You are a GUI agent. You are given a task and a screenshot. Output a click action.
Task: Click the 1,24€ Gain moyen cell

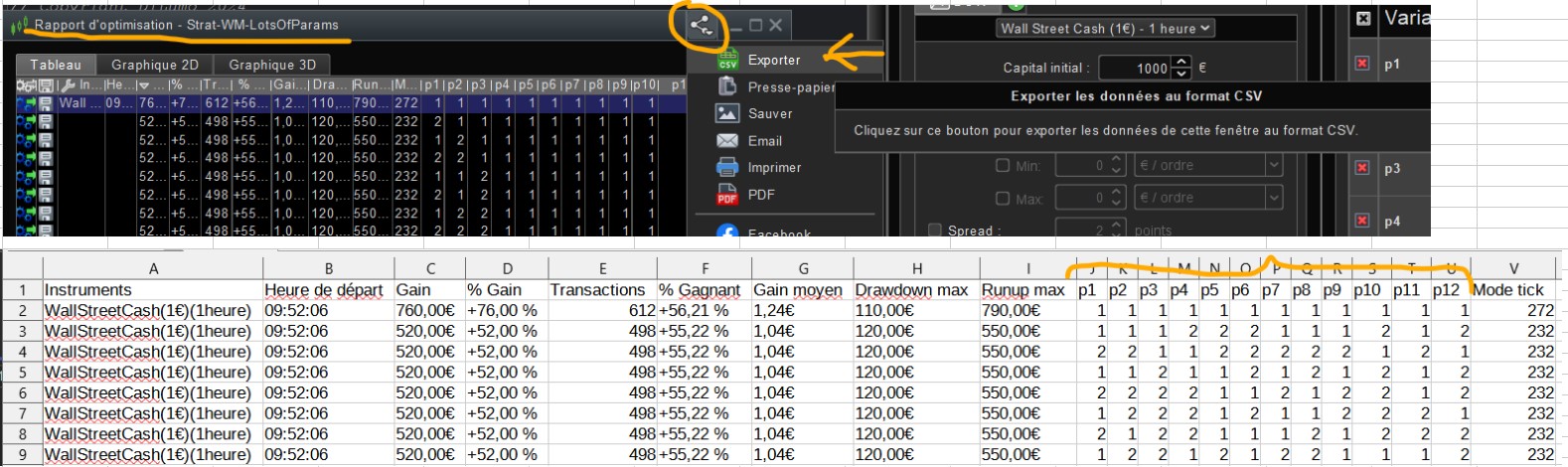tap(802, 310)
